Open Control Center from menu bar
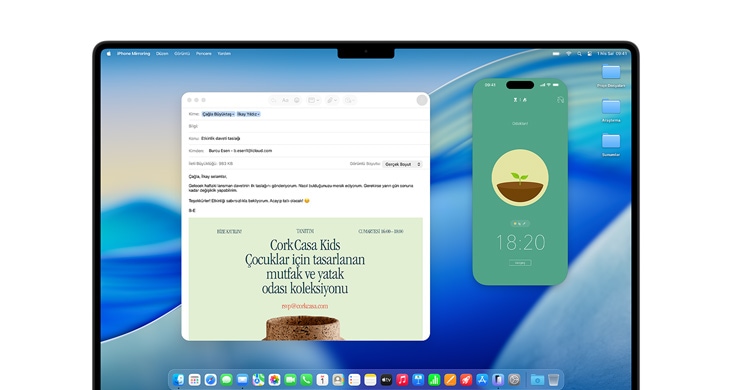The width and height of the screenshot is (732, 390). point(589,54)
